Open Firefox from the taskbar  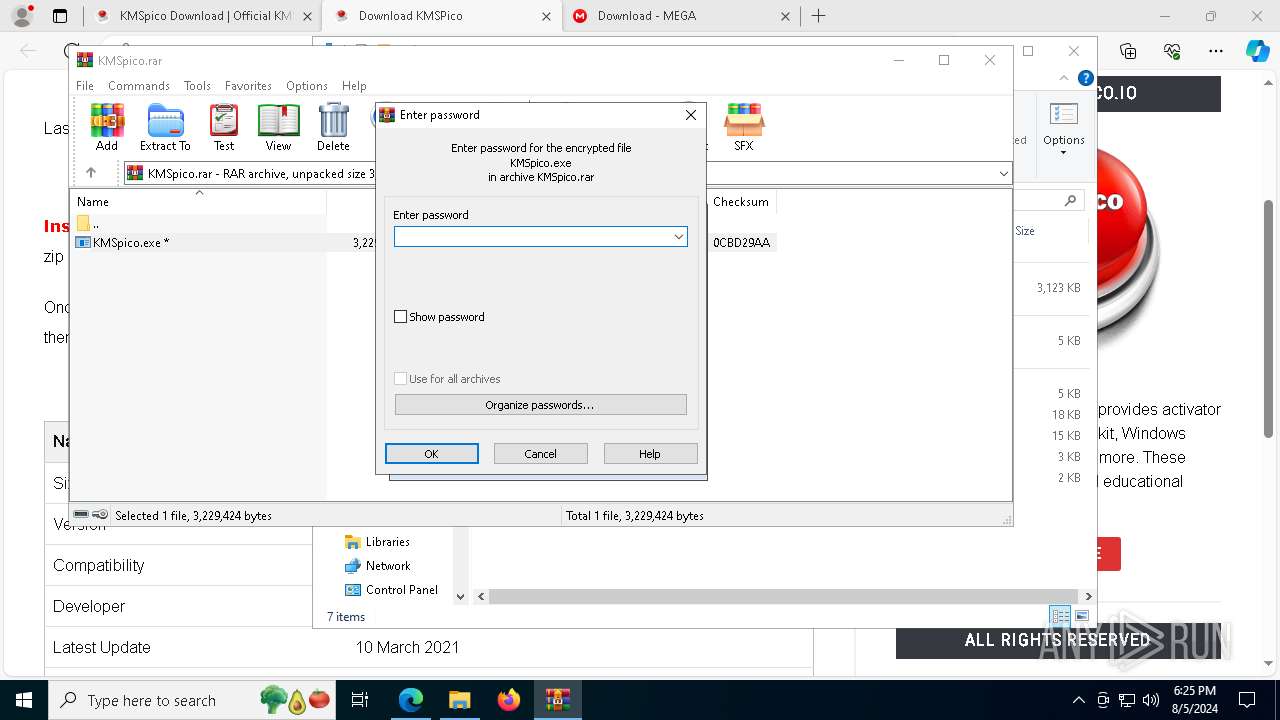click(x=508, y=700)
